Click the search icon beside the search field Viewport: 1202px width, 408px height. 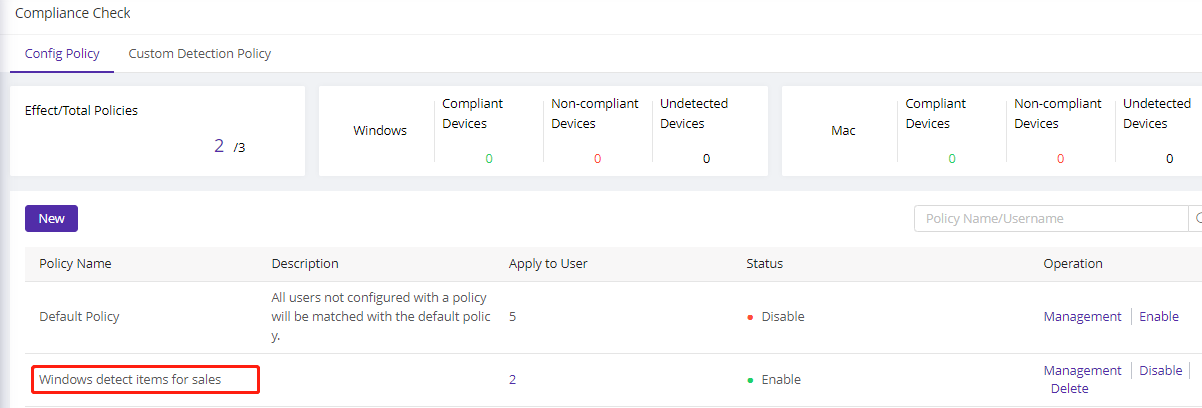coord(1196,218)
